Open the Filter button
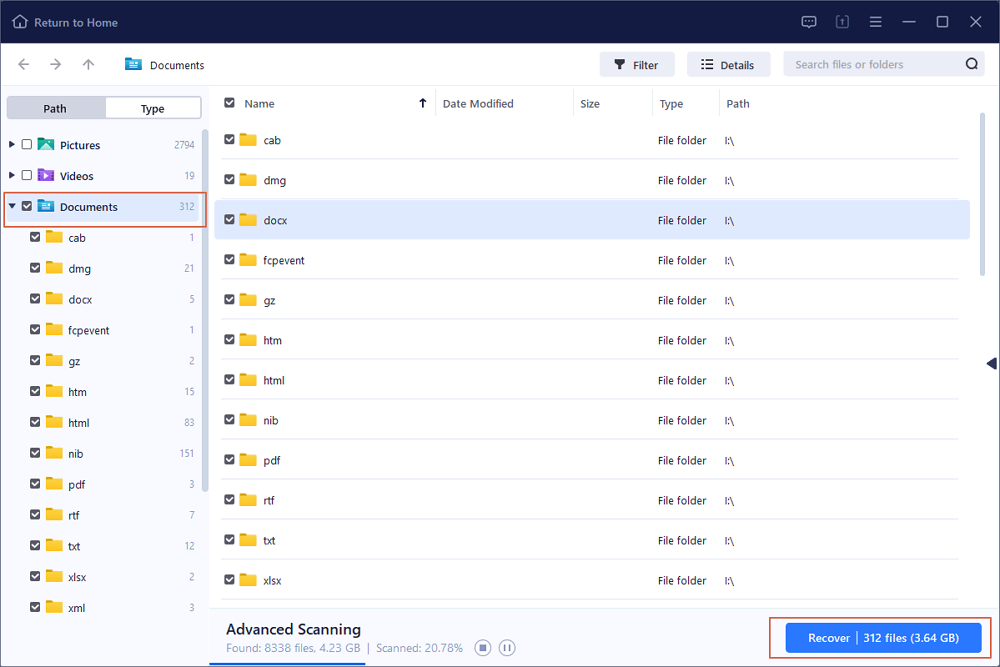Screen dimensions: 1000x667 (x=636, y=64)
